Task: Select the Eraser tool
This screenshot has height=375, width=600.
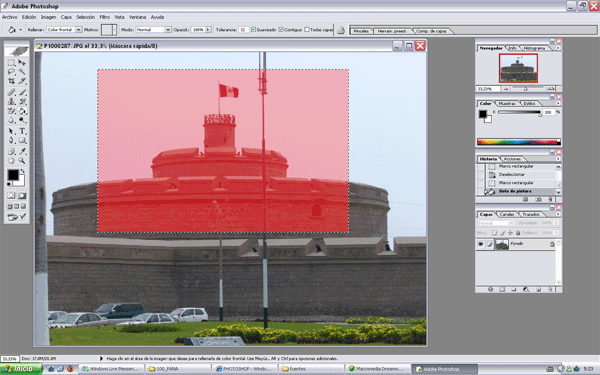Action: pos(11,111)
